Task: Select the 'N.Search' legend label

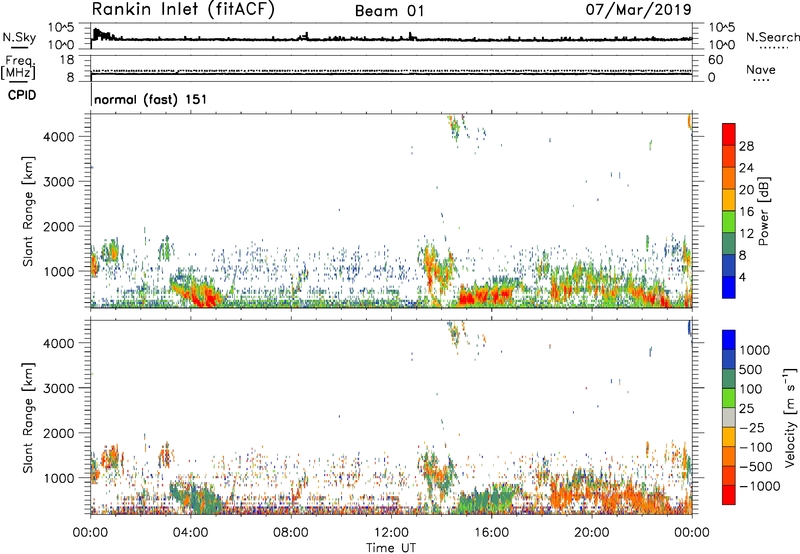Action: pyautogui.click(x=772, y=37)
